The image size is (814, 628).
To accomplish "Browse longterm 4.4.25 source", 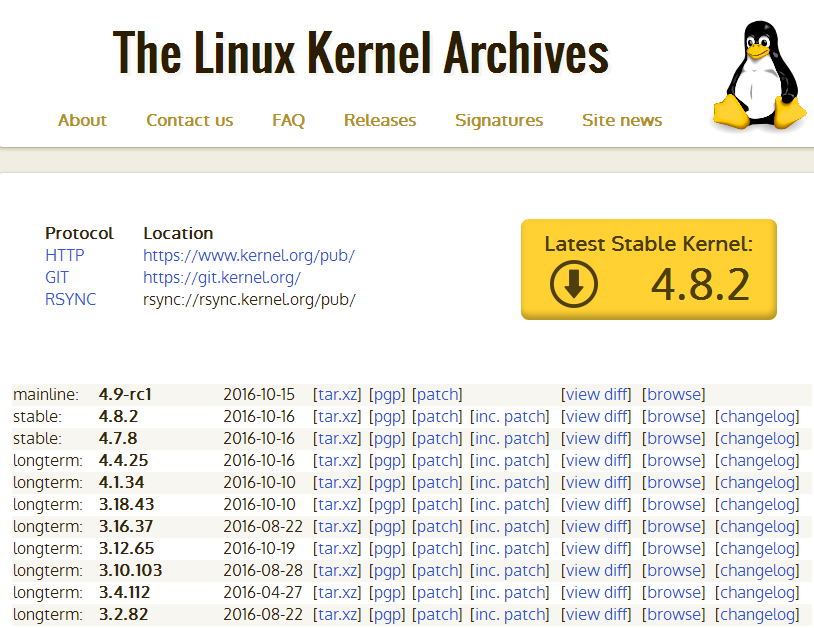I will 674,460.
